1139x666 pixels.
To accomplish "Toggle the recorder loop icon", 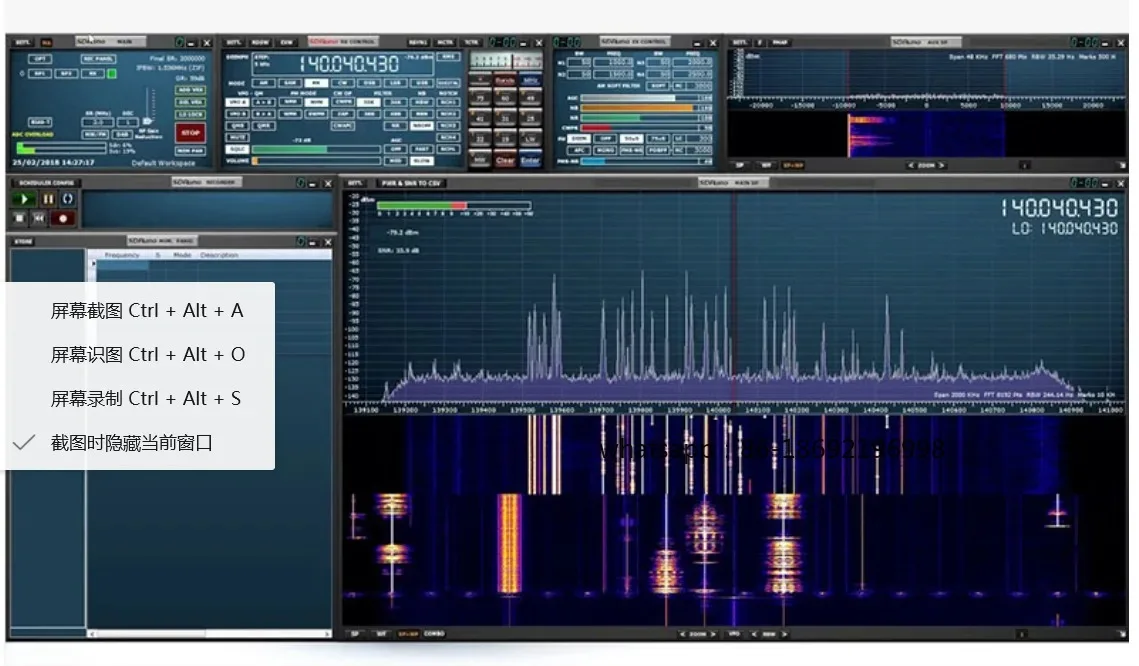I will (67, 199).
